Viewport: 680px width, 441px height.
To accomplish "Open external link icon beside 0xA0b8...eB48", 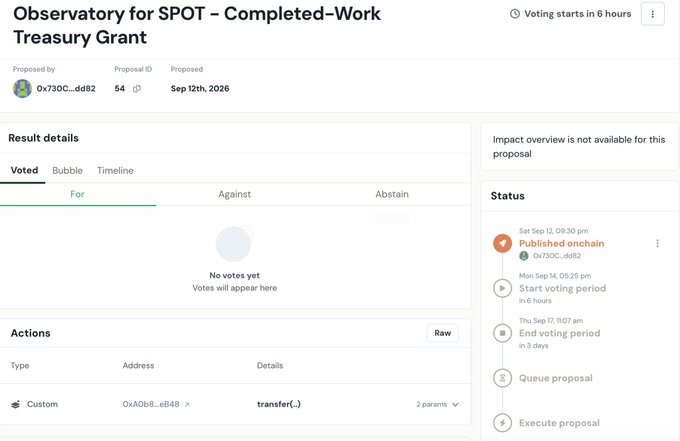I will point(187,404).
